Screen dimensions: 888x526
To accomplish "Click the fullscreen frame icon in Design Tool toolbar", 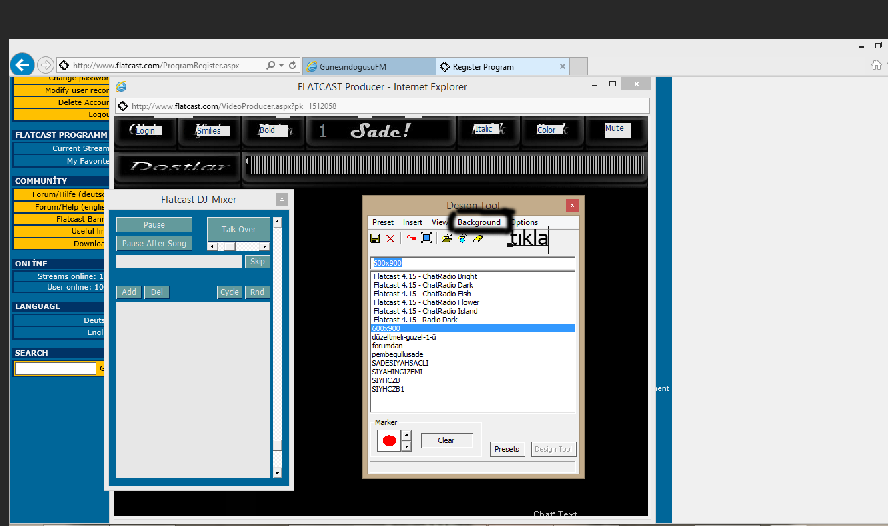I will (x=426, y=238).
